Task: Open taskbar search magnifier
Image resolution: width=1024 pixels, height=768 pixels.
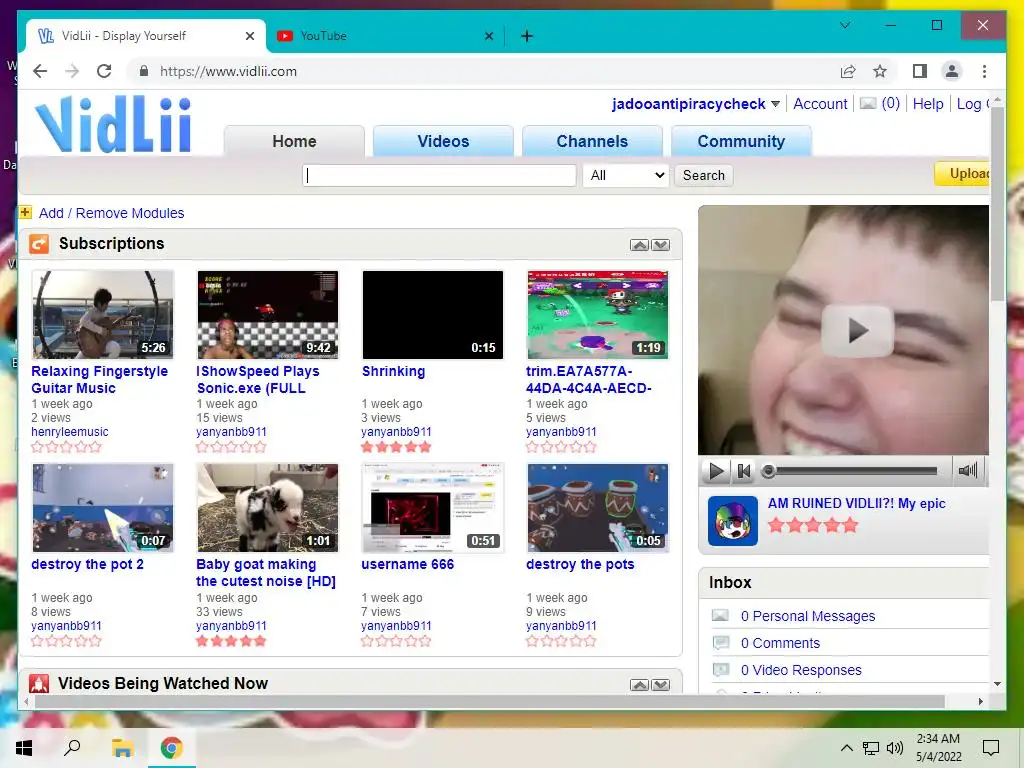Action: click(x=72, y=748)
